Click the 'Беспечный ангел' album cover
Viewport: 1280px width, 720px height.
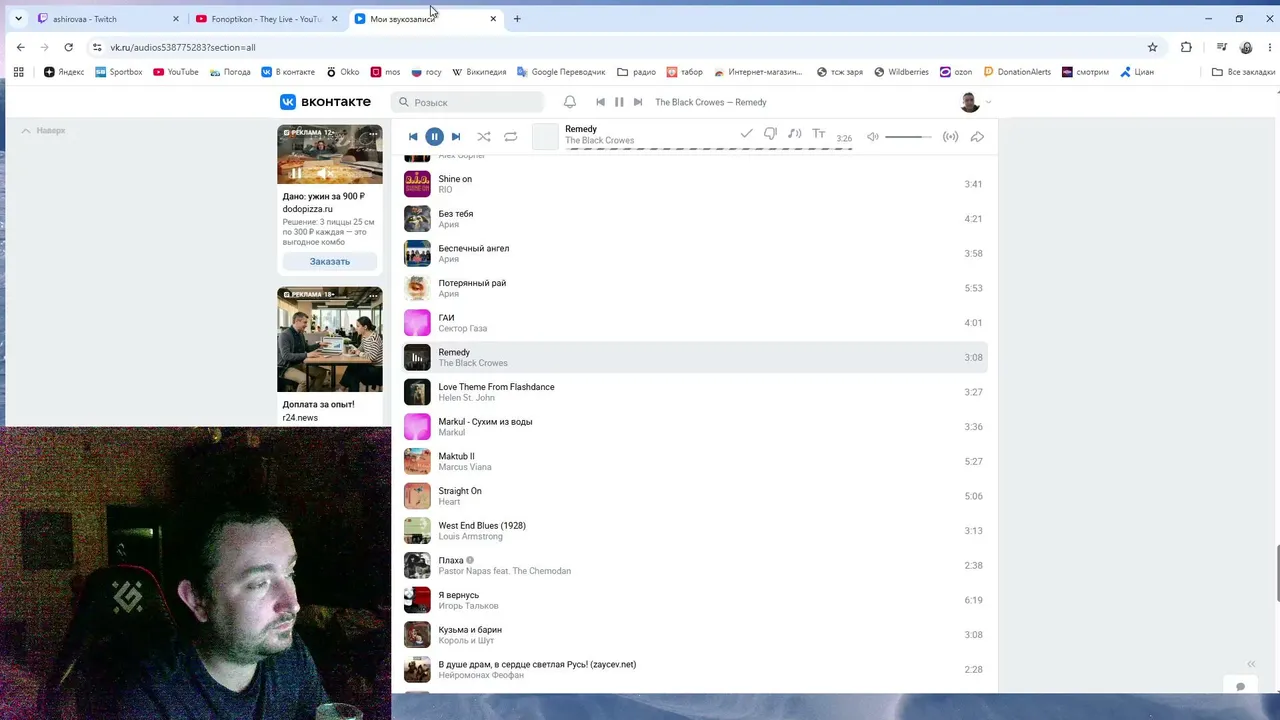(x=417, y=253)
